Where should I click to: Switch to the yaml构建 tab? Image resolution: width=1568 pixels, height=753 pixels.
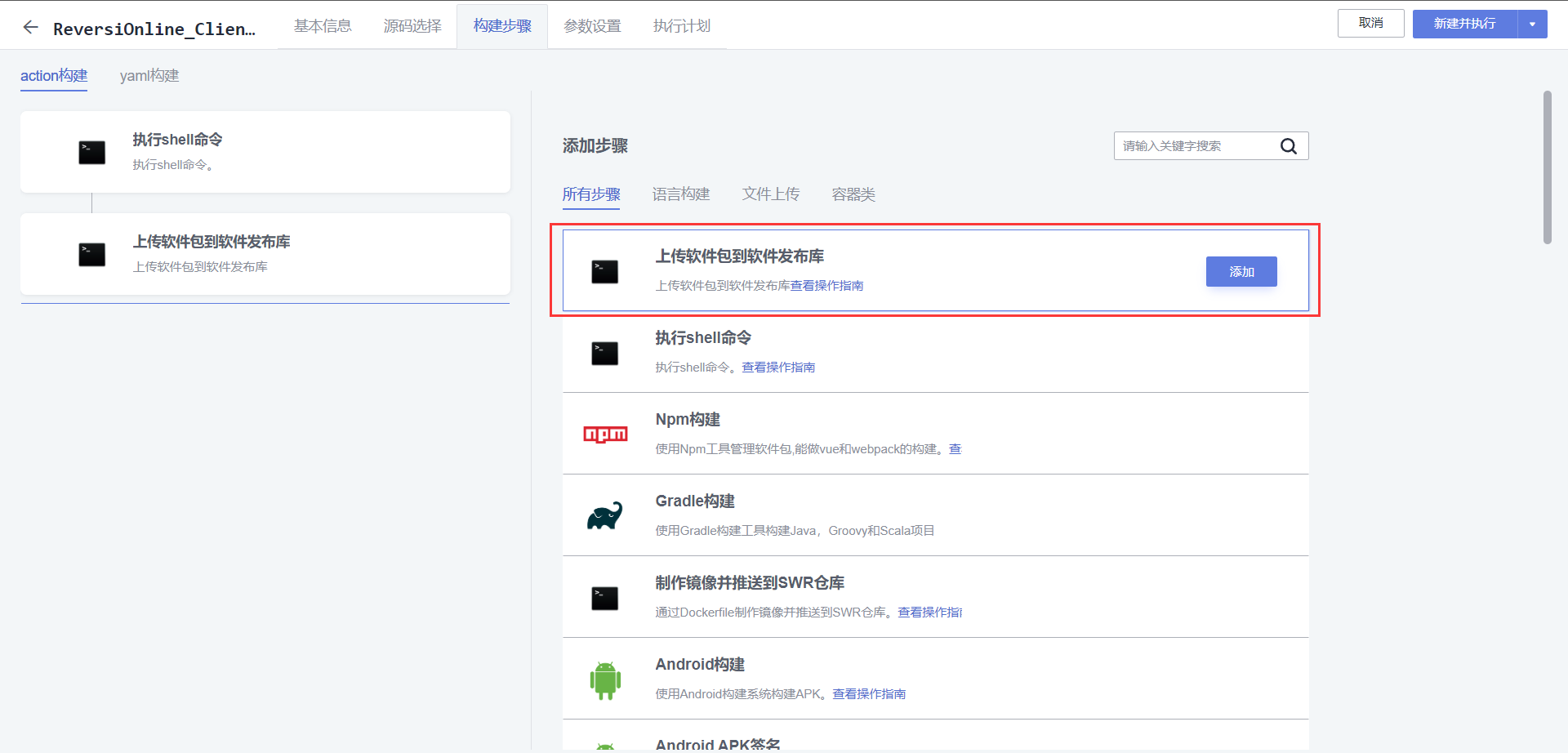pos(149,75)
